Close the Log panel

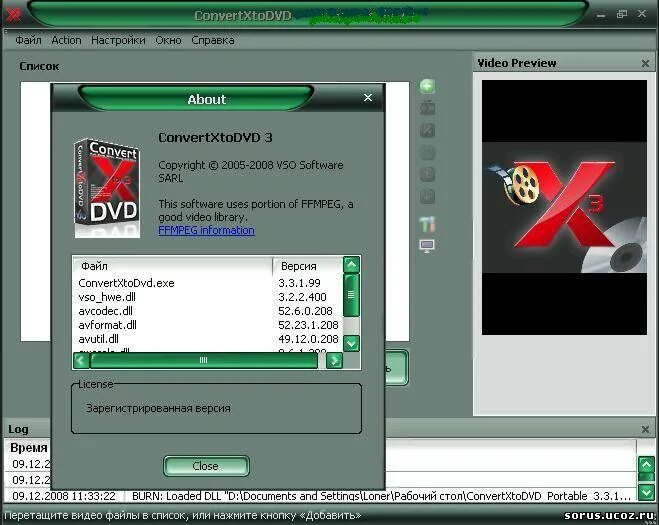tap(646, 430)
